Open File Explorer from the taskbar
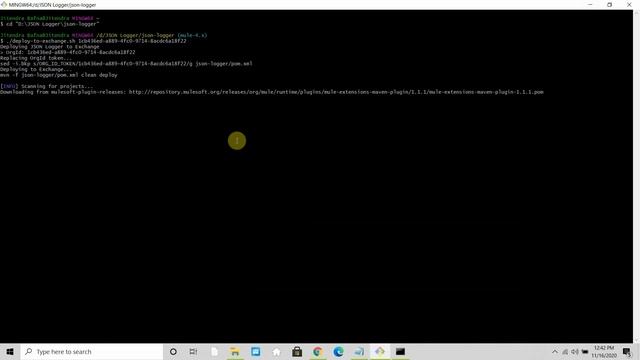The height and width of the screenshot is (360, 640). pos(235,351)
